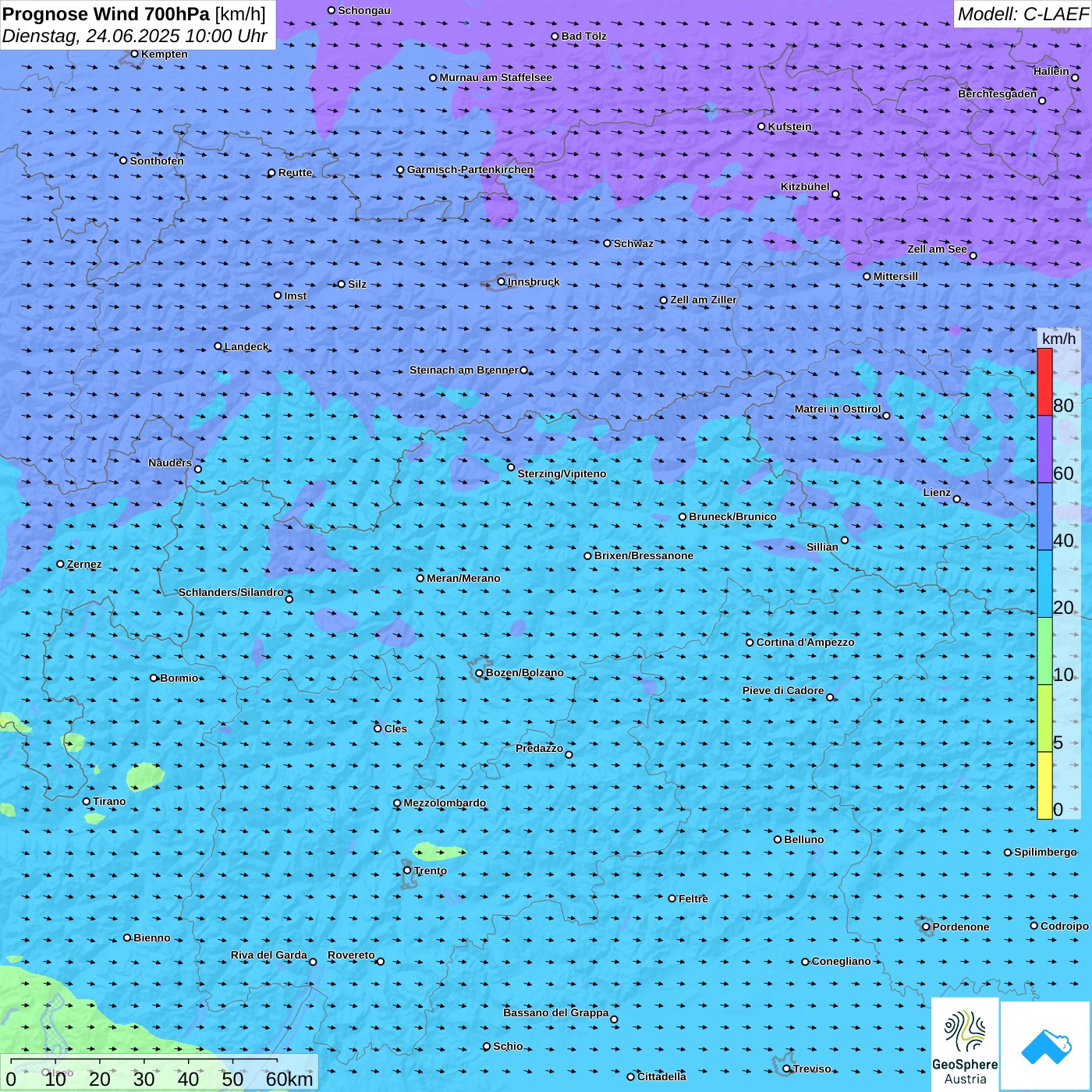
Task: Click the 'Prognose Wind 700hPa' title text
Action: pos(106,14)
